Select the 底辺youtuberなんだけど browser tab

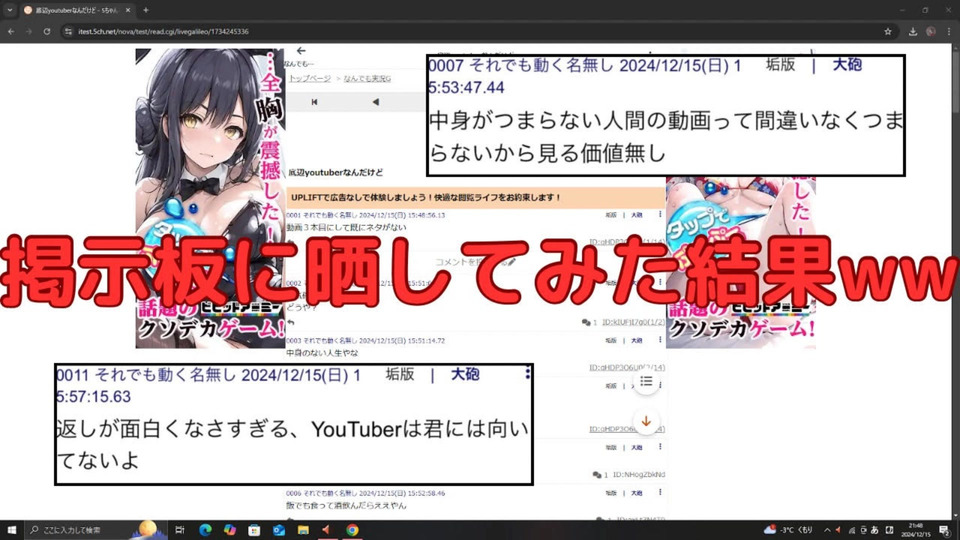point(77,10)
